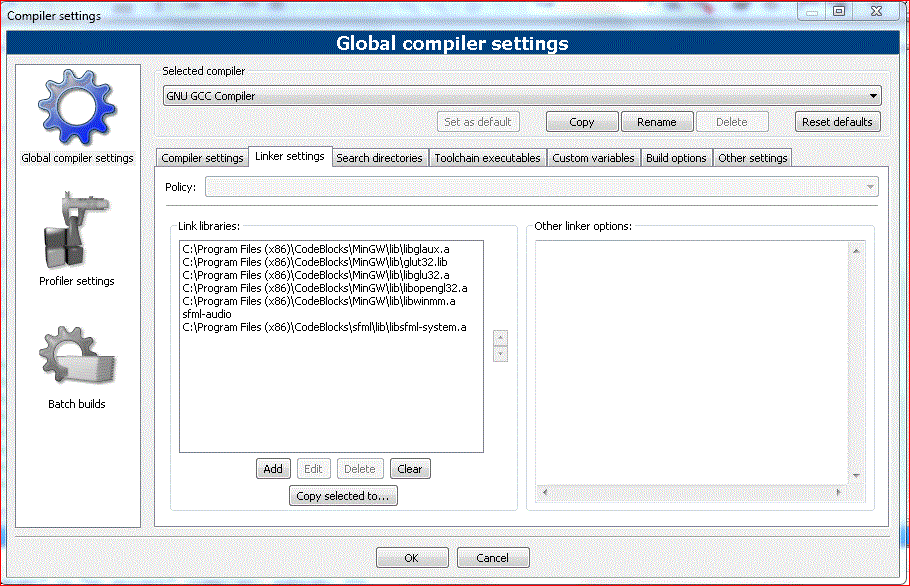
Task: Go to Toolchain executables tab
Action: tap(488, 158)
